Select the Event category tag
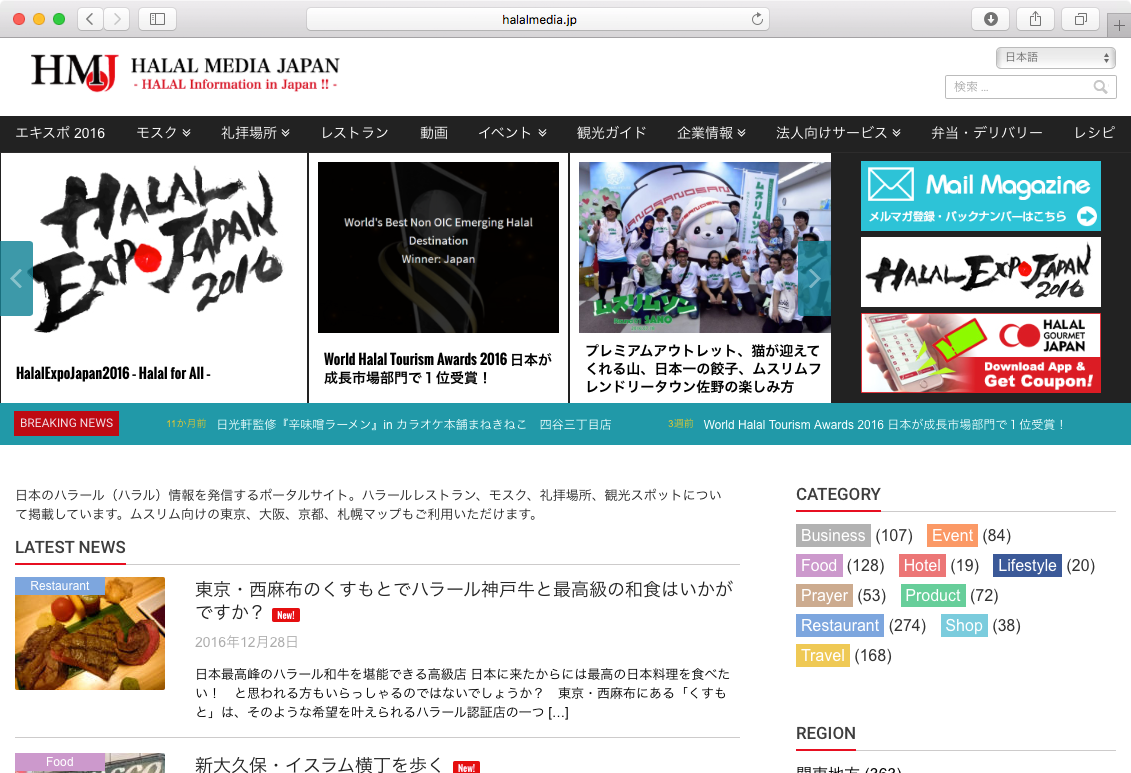The height and width of the screenshot is (773, 1131). pyautogui.click(x=952, y=536)
